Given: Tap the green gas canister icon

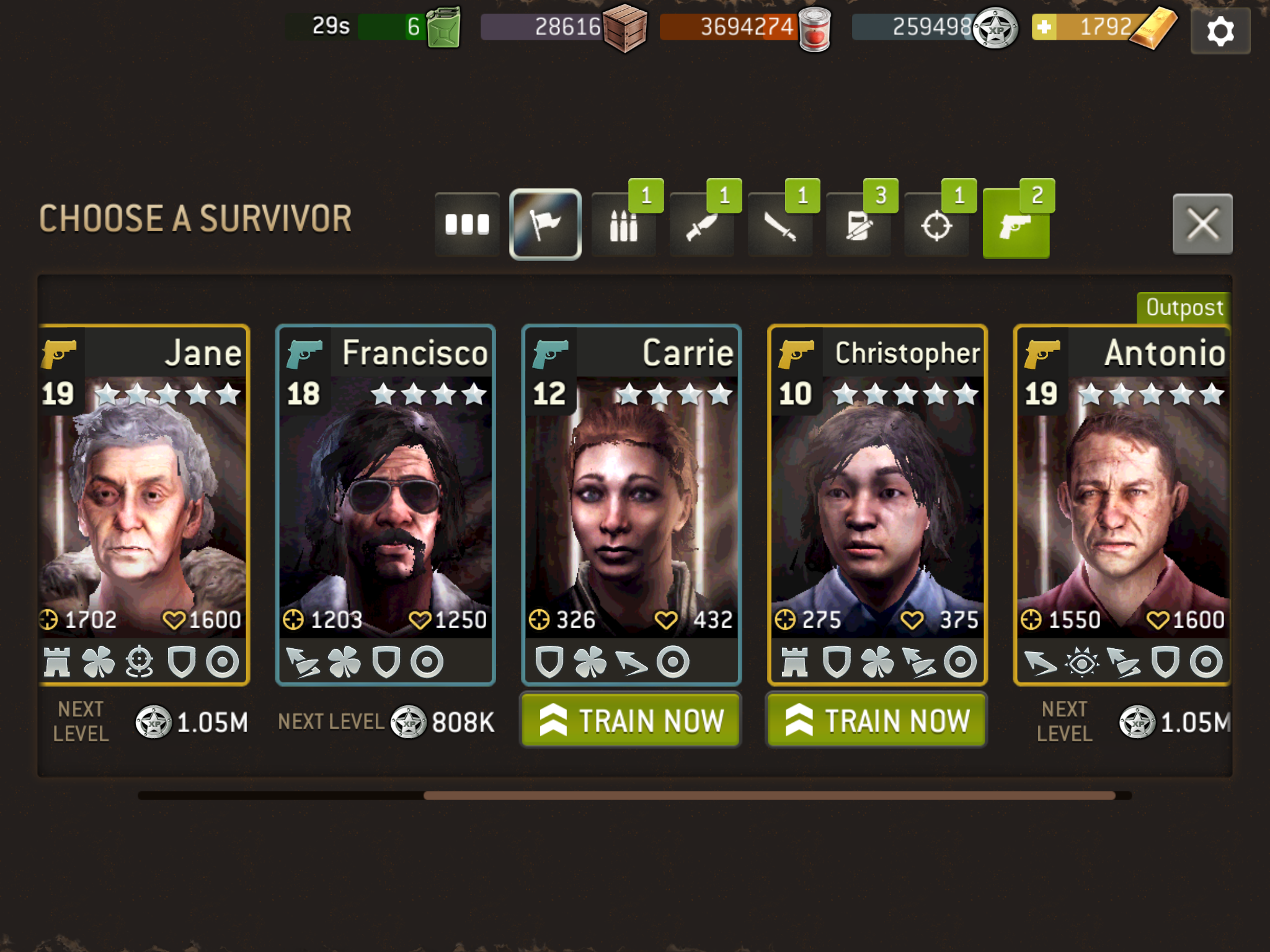Looking at the screenshot, I should pos(444,27).
